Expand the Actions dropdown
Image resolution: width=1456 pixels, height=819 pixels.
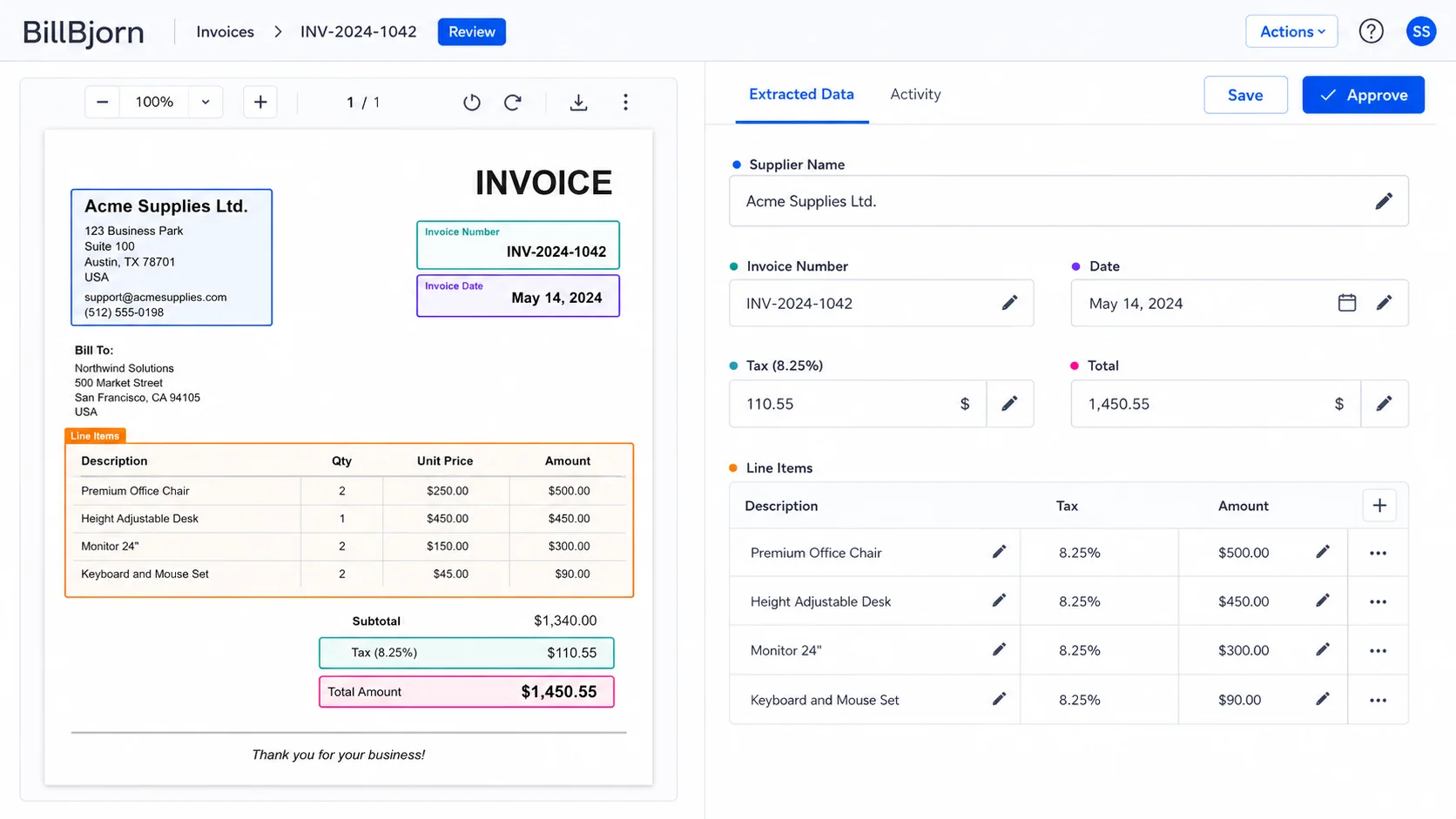(1291, 31)
